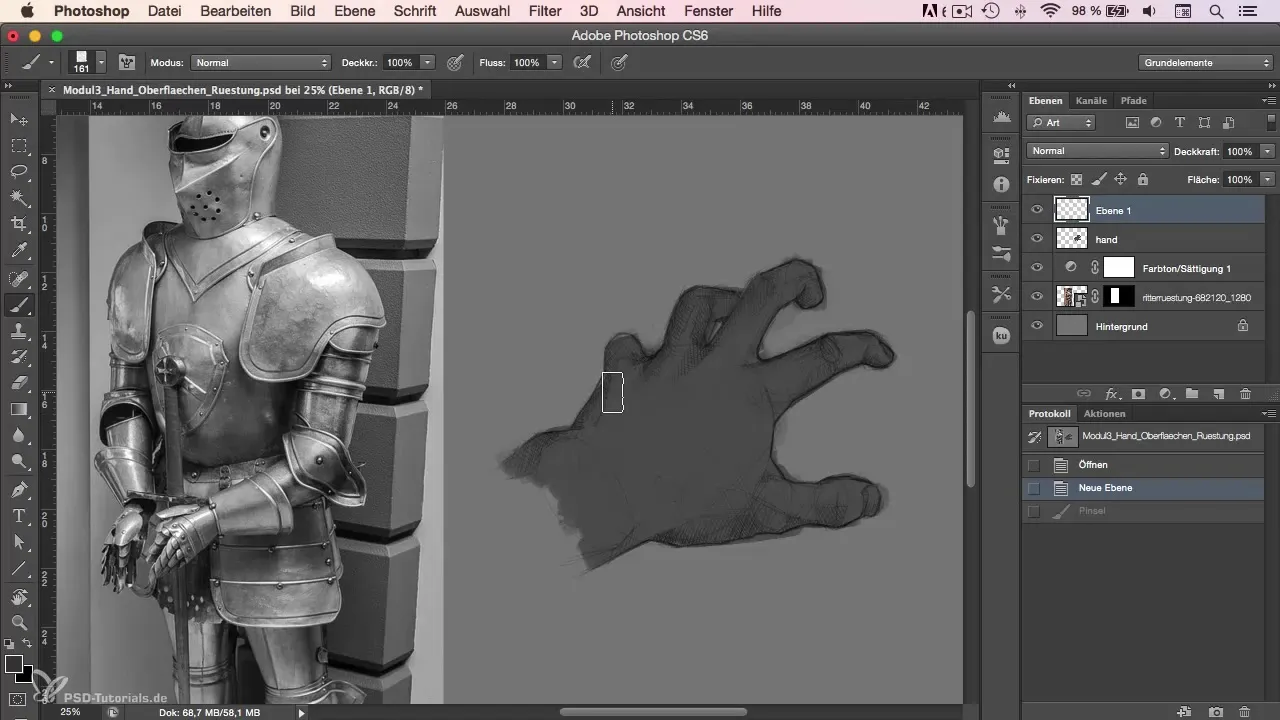Select the Eraser tool

(x=19, y=383)
